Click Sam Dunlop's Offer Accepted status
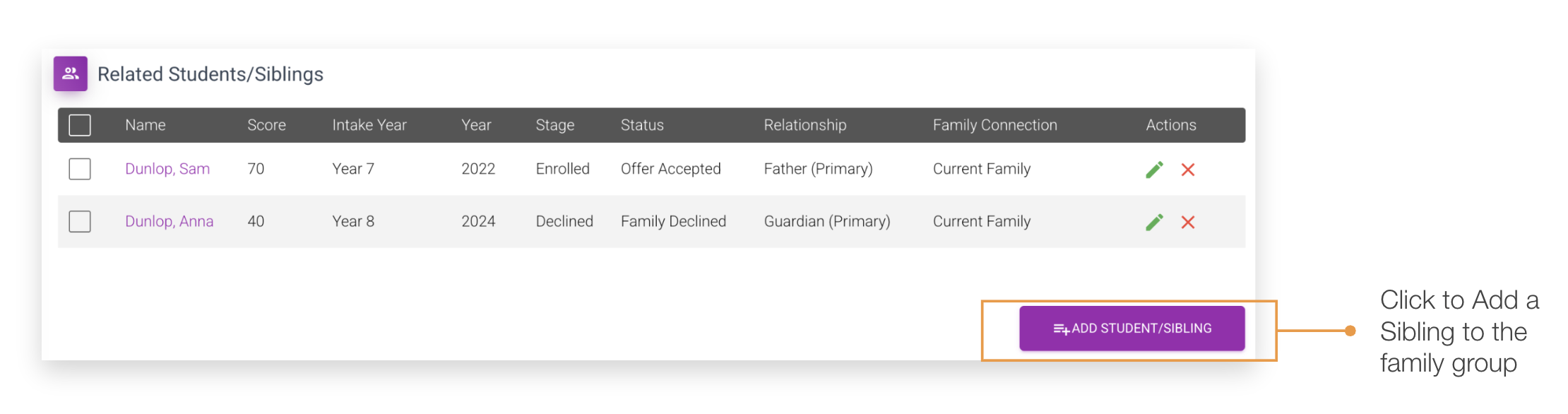1568x414 pixels. pyautogui.click(x=671, y=169)
